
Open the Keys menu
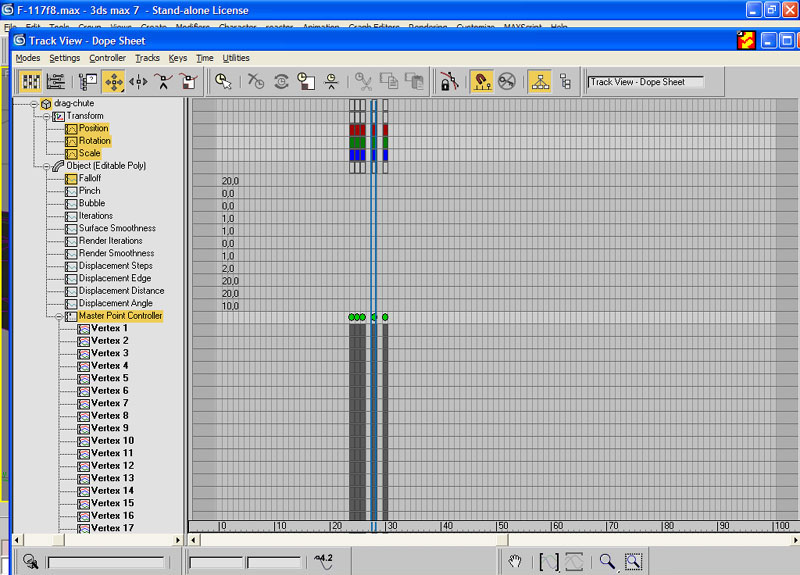point(178,58)
